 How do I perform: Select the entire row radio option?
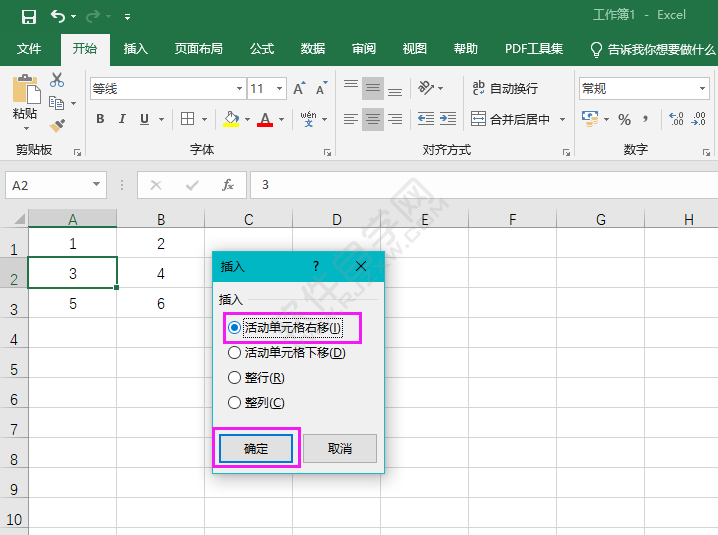pos(235,377)
